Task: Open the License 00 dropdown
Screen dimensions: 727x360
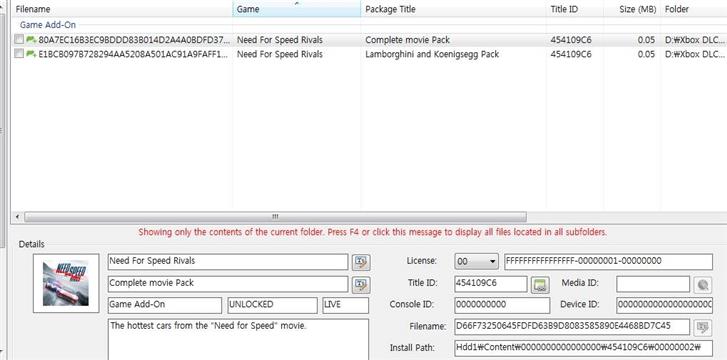Action: click(x=476, y=262)
